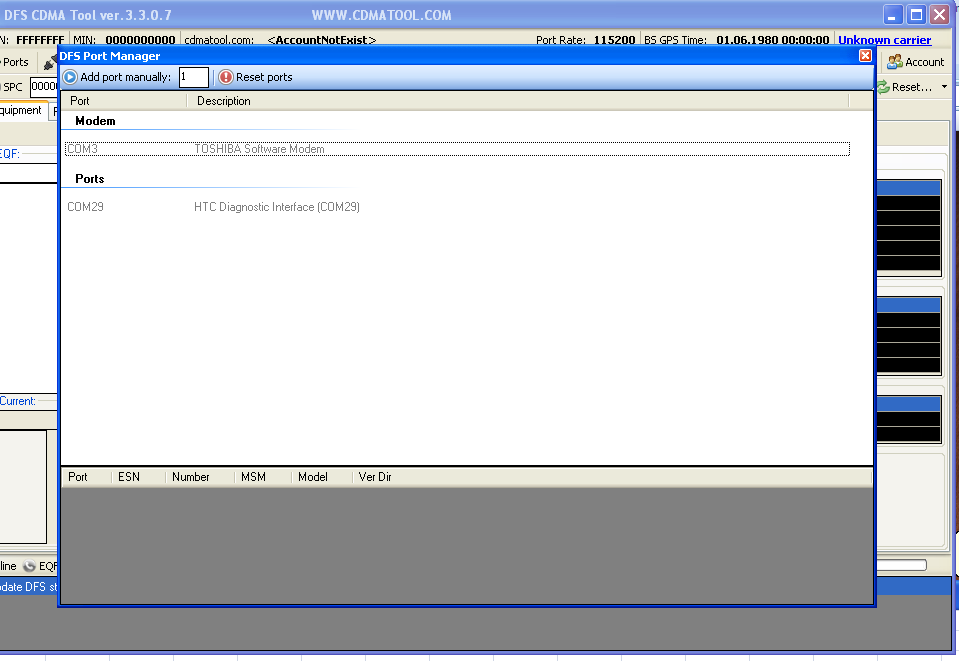Click the Reset button in main toolbar
The height and width of the screenshot is (661, 959).
pyautogui.click(x=905, y=87)
